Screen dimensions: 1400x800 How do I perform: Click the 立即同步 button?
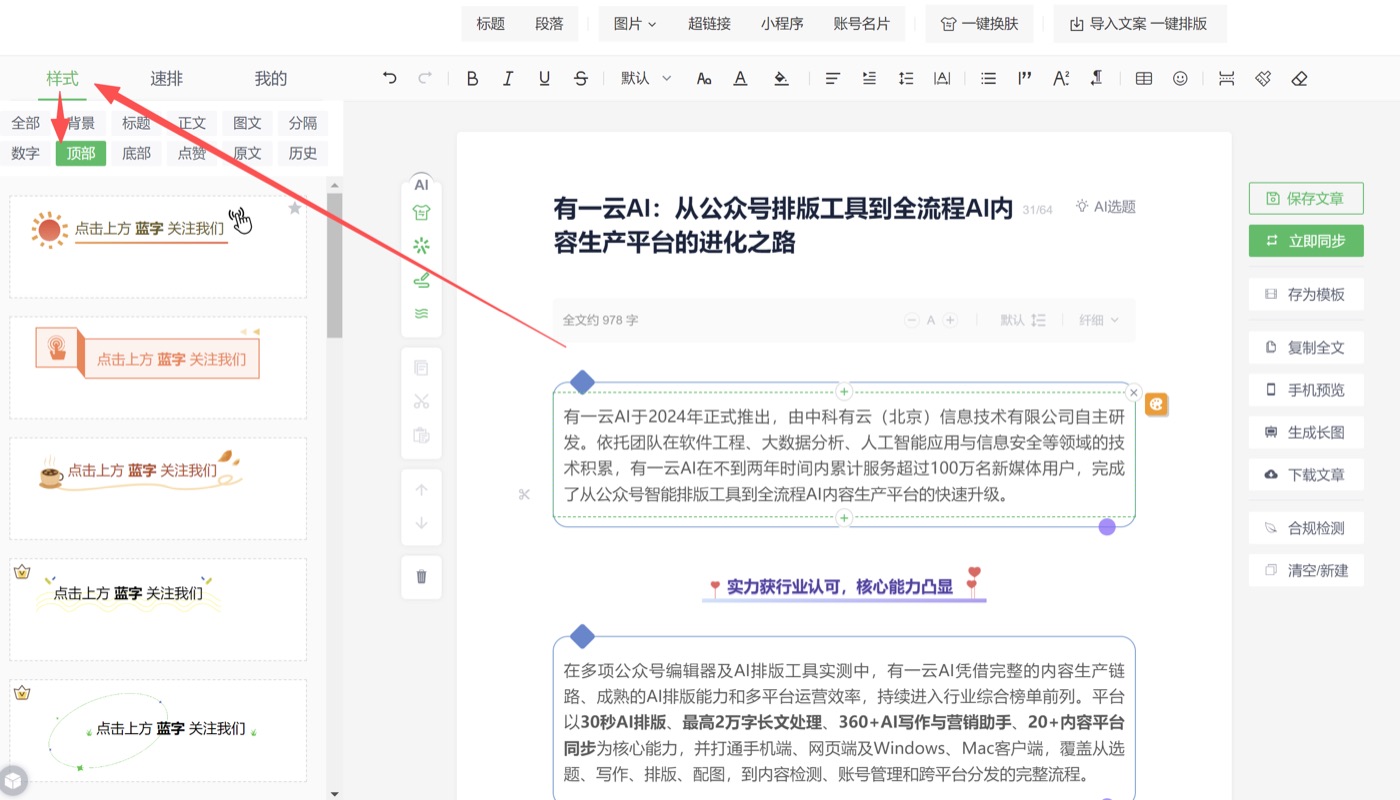[1306, 241]
